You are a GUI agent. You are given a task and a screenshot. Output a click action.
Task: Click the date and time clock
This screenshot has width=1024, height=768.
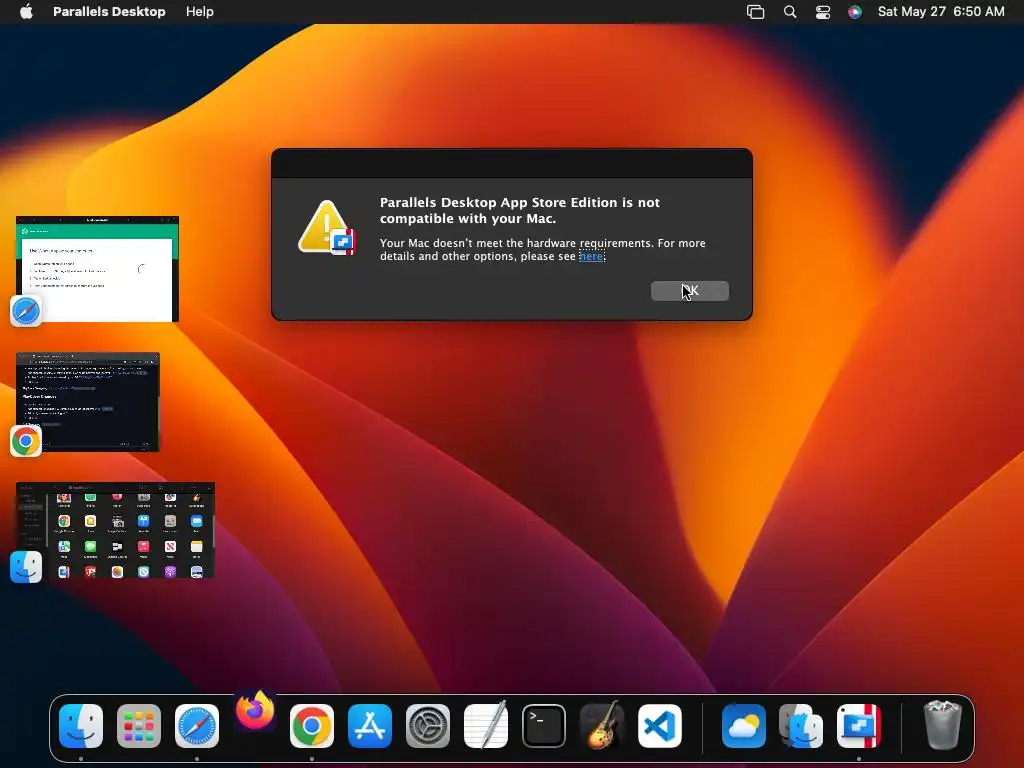(941, 12)
